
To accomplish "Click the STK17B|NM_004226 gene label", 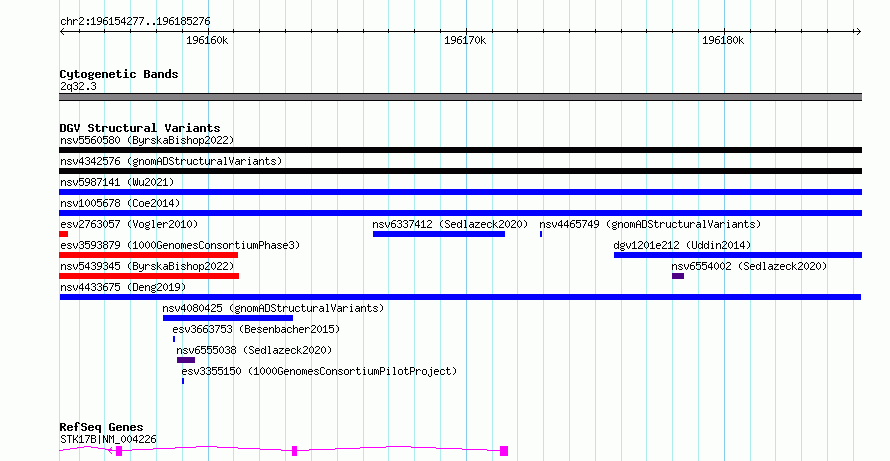I will point(108,439).
